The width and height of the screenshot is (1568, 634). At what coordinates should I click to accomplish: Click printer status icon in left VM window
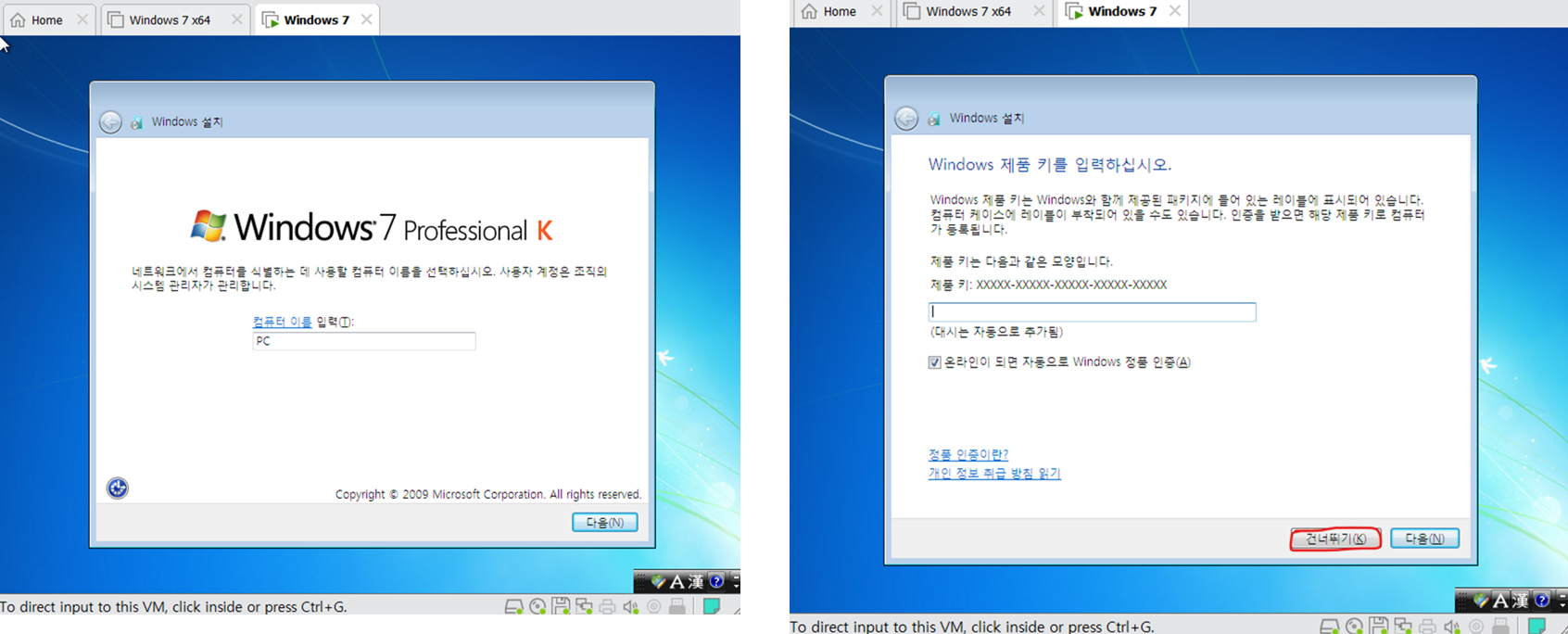tap(607, 607)
